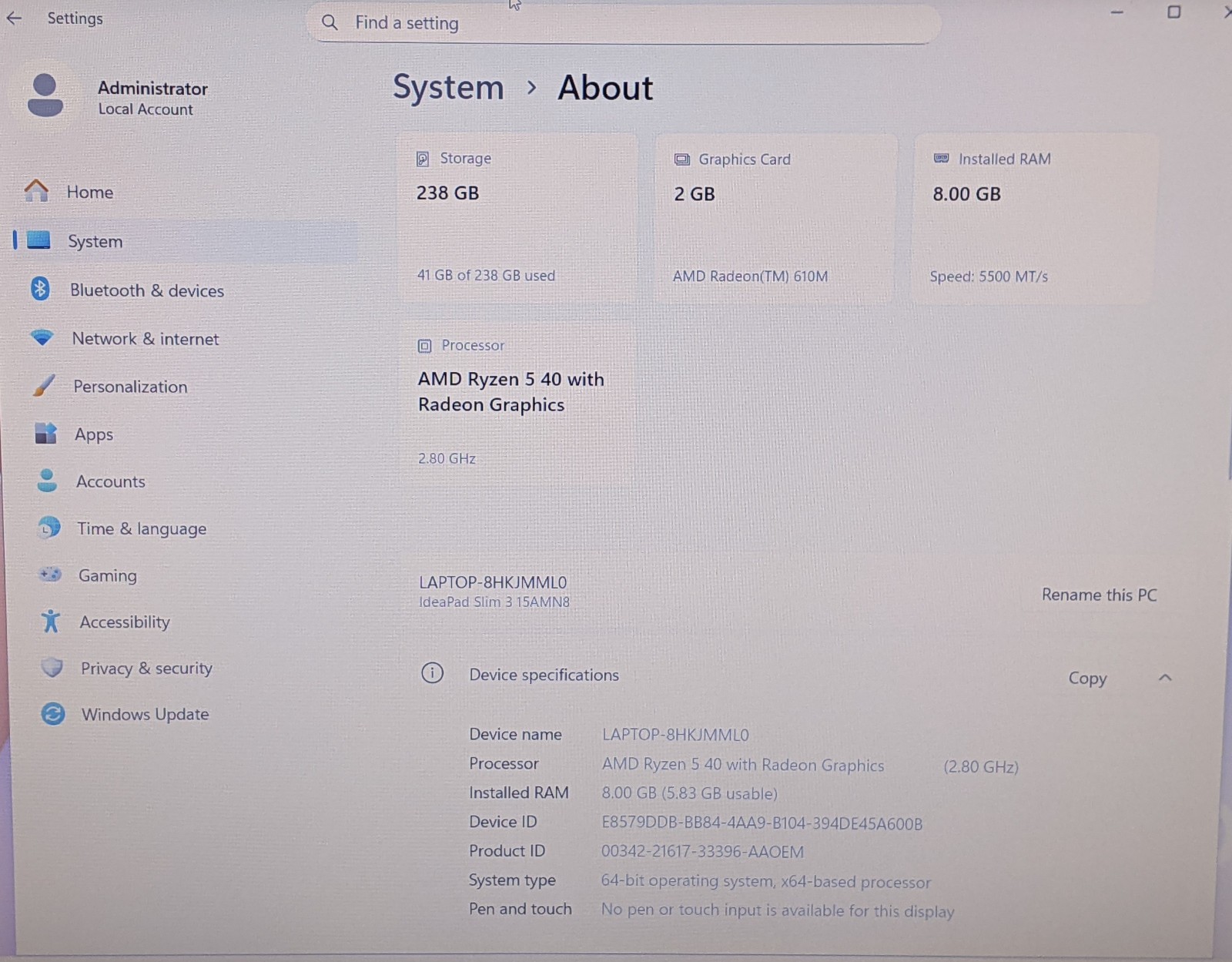The width and height of the screenshot is (1232, 962).
Task: Collapse the Device specifications section
Action: click(1165, 678)
